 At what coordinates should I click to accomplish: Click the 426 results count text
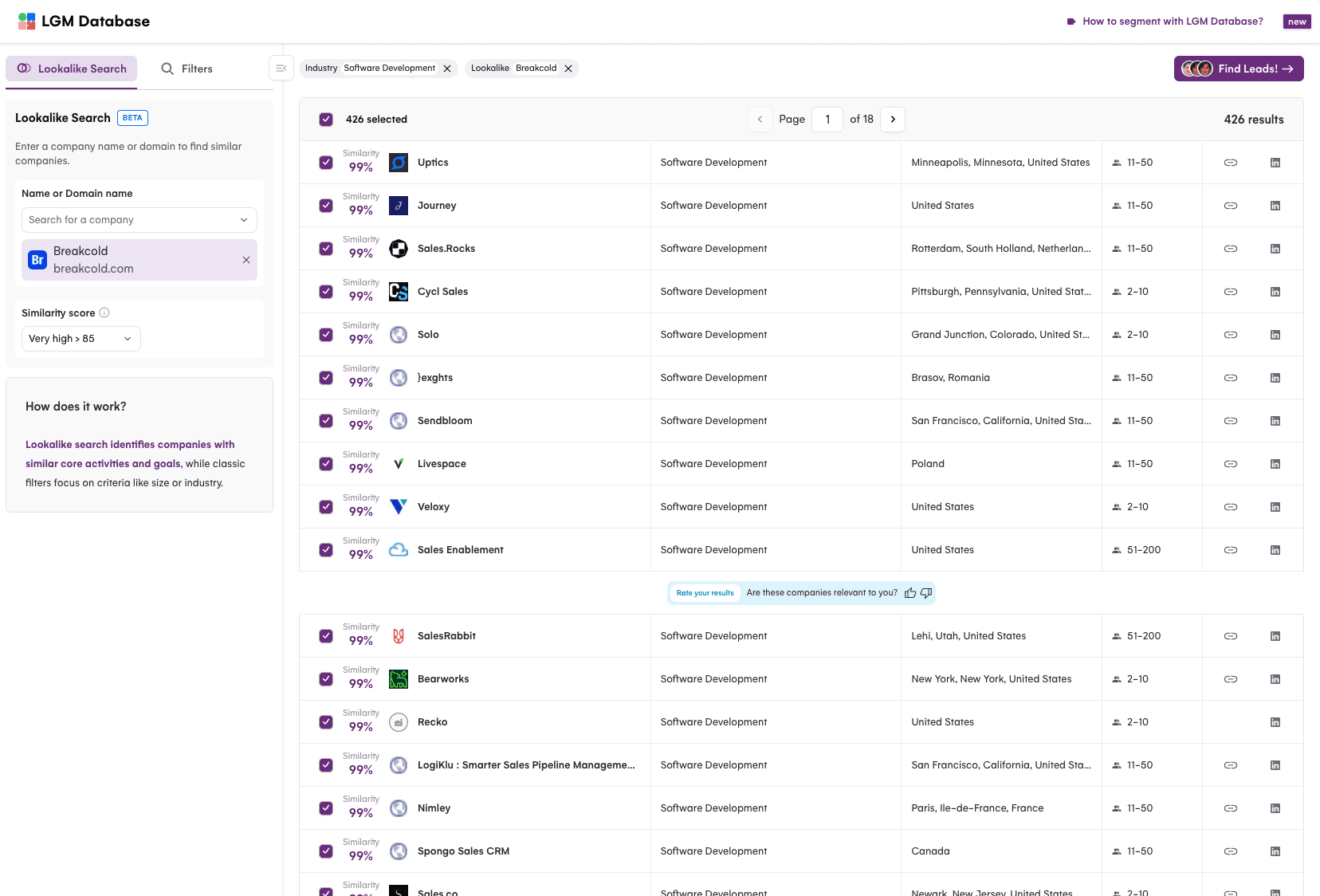(1254, 120)
